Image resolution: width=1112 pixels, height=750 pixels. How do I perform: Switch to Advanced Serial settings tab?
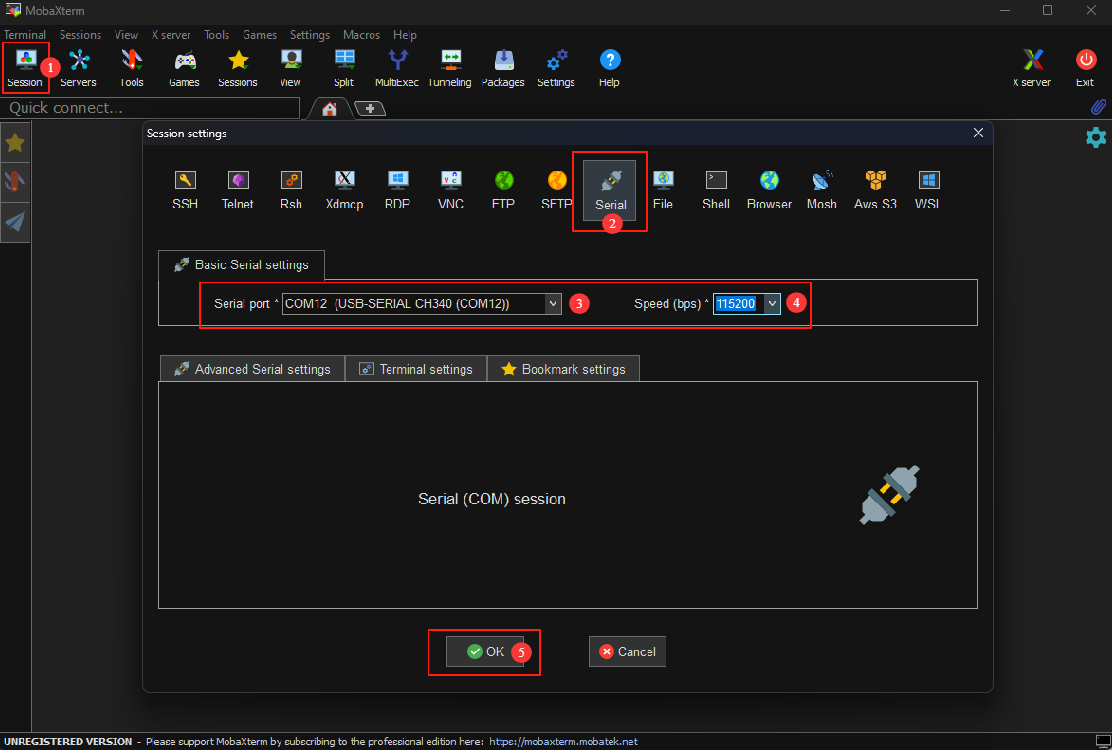pos(252,369)
